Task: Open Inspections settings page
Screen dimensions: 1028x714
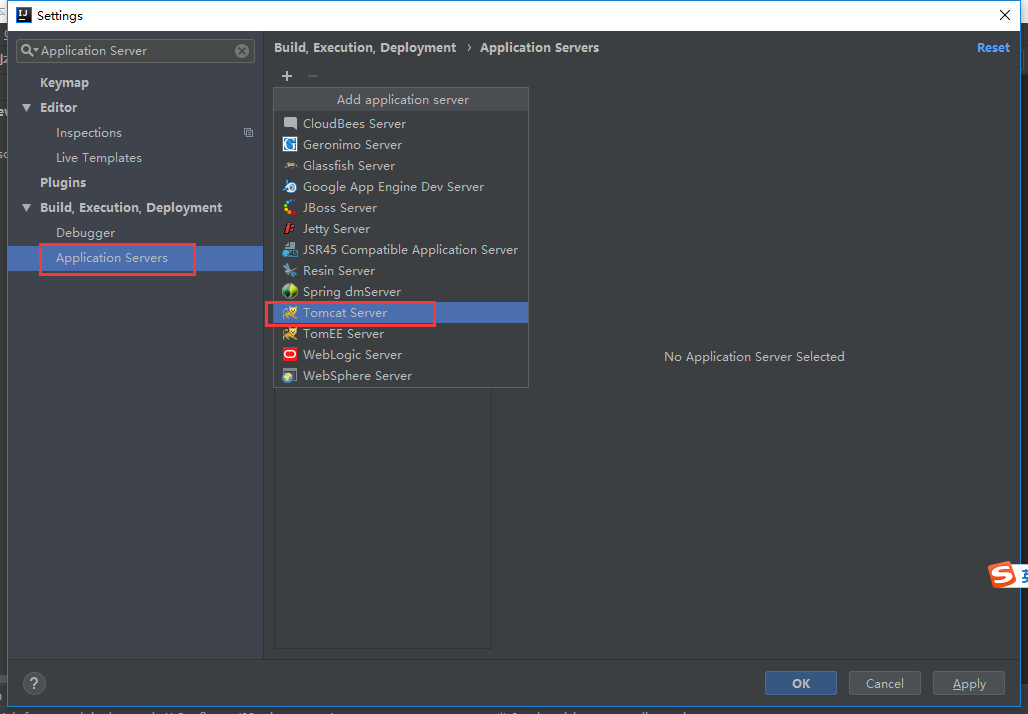Action: pos(135,132)
